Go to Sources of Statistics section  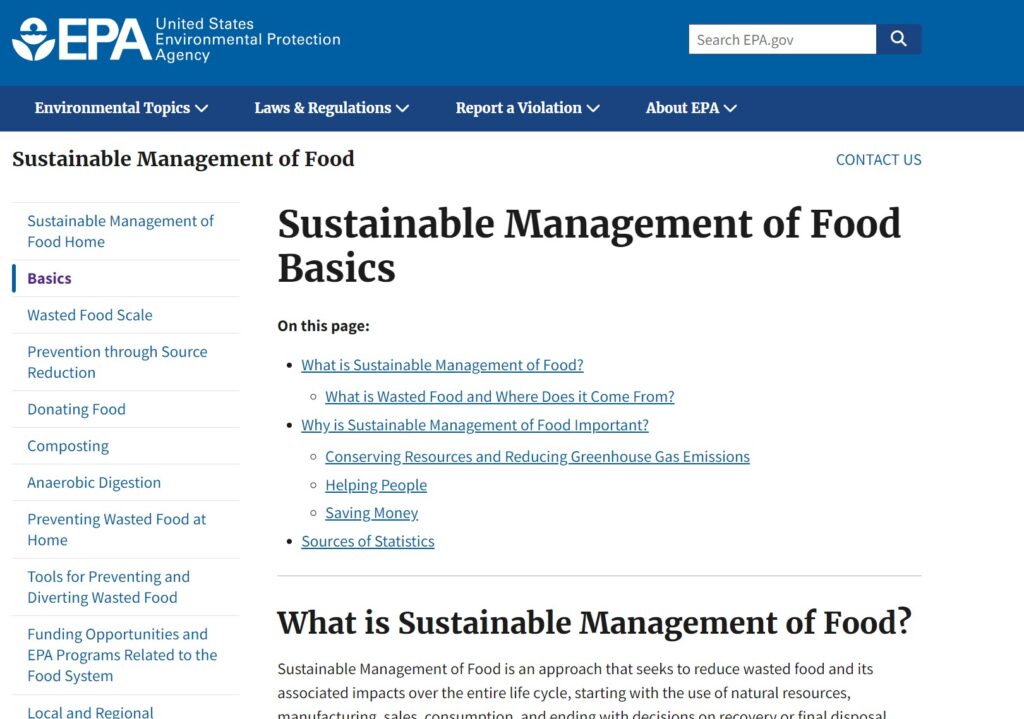[x=368, y=542]
